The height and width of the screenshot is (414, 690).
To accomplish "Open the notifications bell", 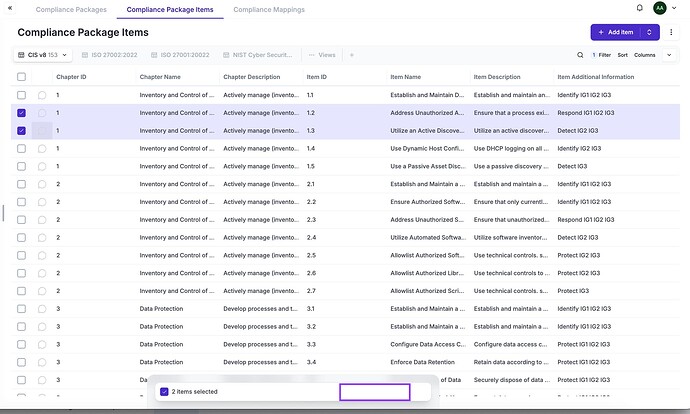I will pos(639,9).
